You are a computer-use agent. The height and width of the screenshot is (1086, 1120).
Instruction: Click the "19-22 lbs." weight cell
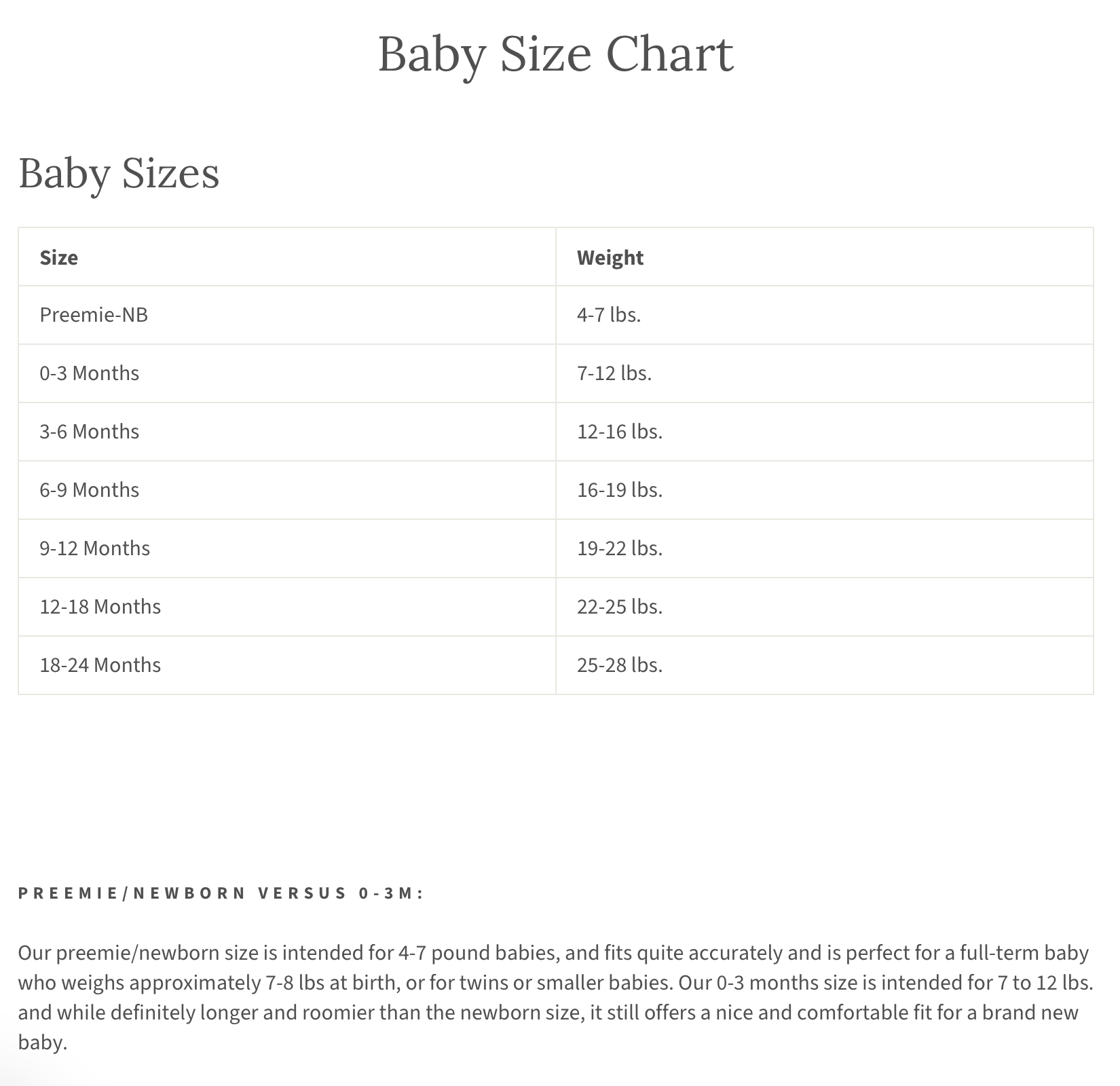pos(620,548)
